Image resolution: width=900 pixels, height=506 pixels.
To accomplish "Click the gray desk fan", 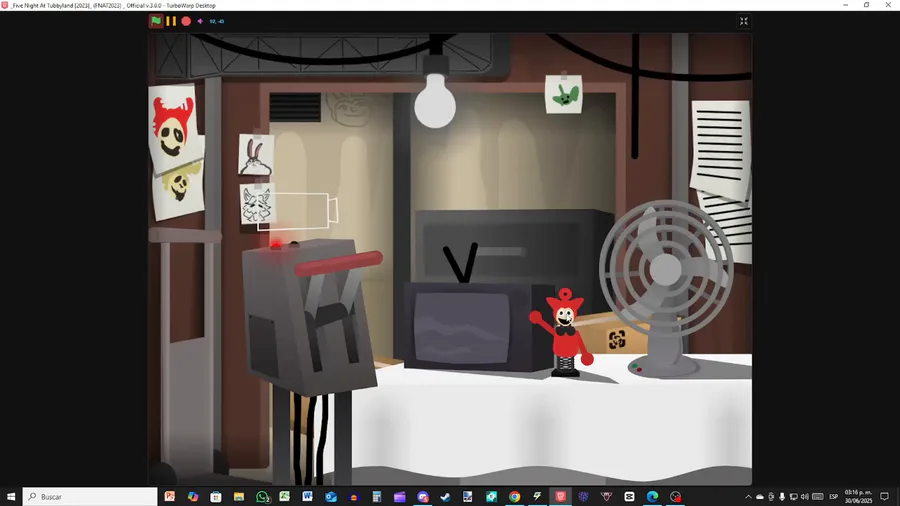I will pyautogui.click(x=666, y=287).
